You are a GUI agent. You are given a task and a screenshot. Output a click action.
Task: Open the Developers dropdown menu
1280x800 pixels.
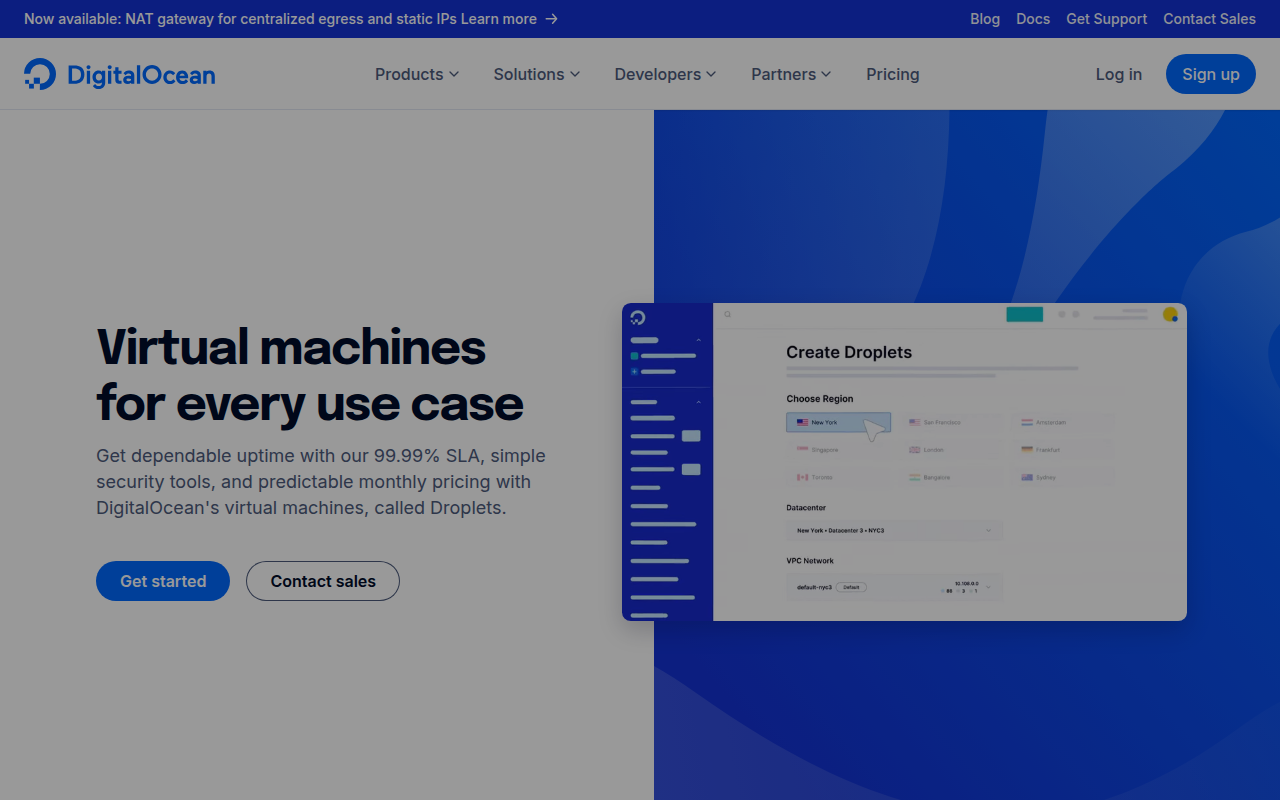tap(665, 74)
